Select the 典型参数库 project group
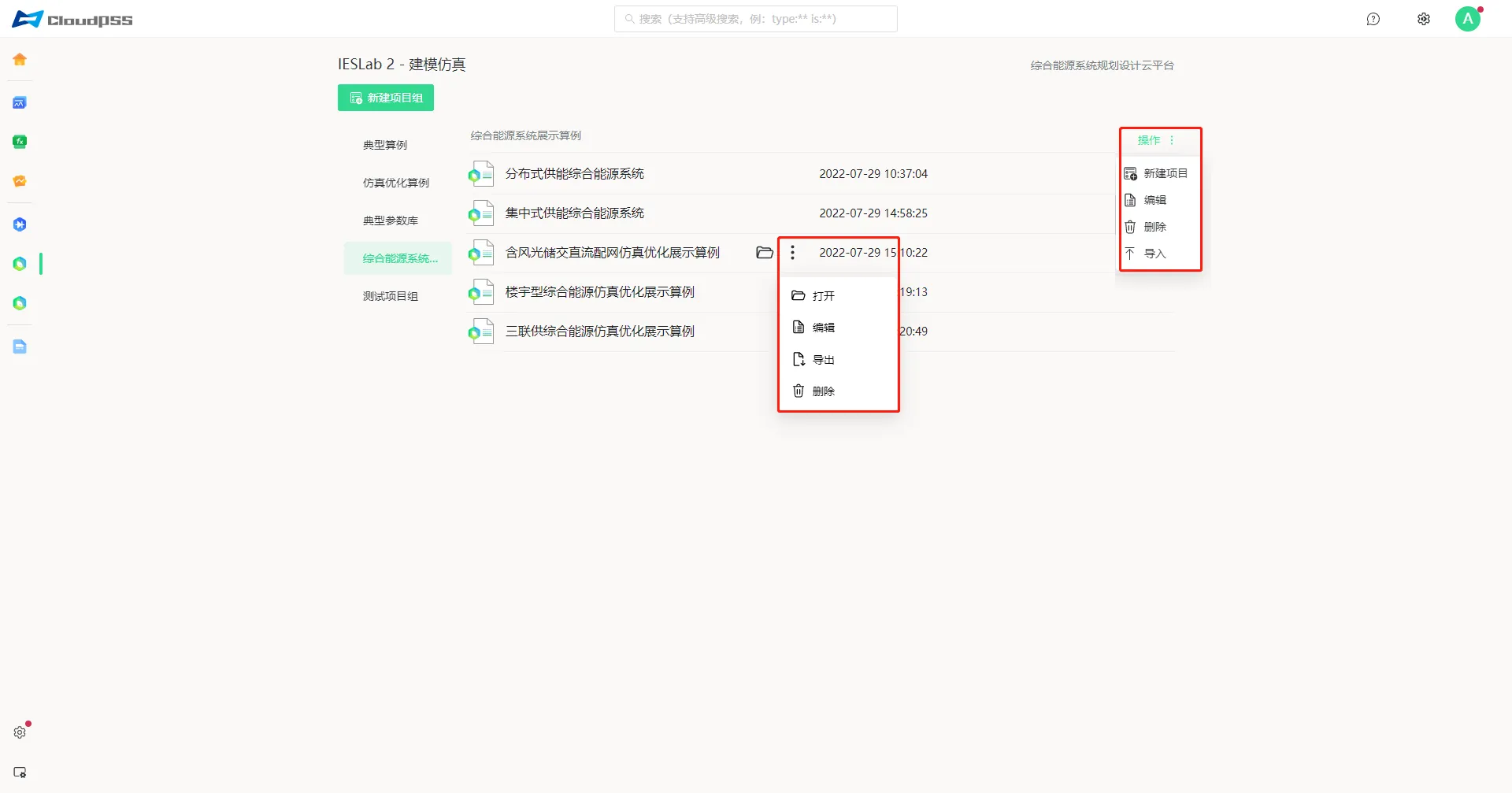 [398, 220]
